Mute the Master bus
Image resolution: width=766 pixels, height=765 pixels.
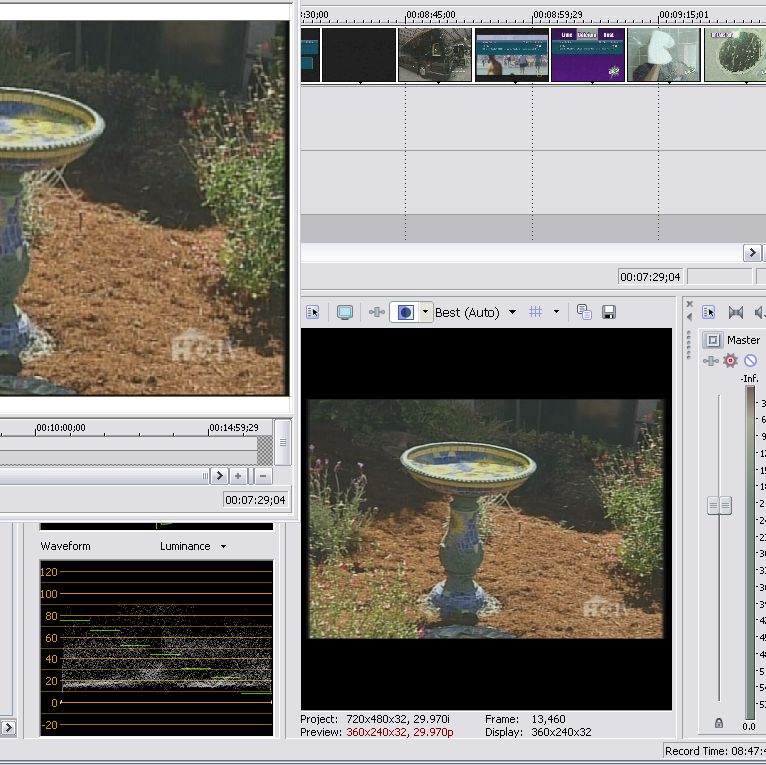[750, 361]
